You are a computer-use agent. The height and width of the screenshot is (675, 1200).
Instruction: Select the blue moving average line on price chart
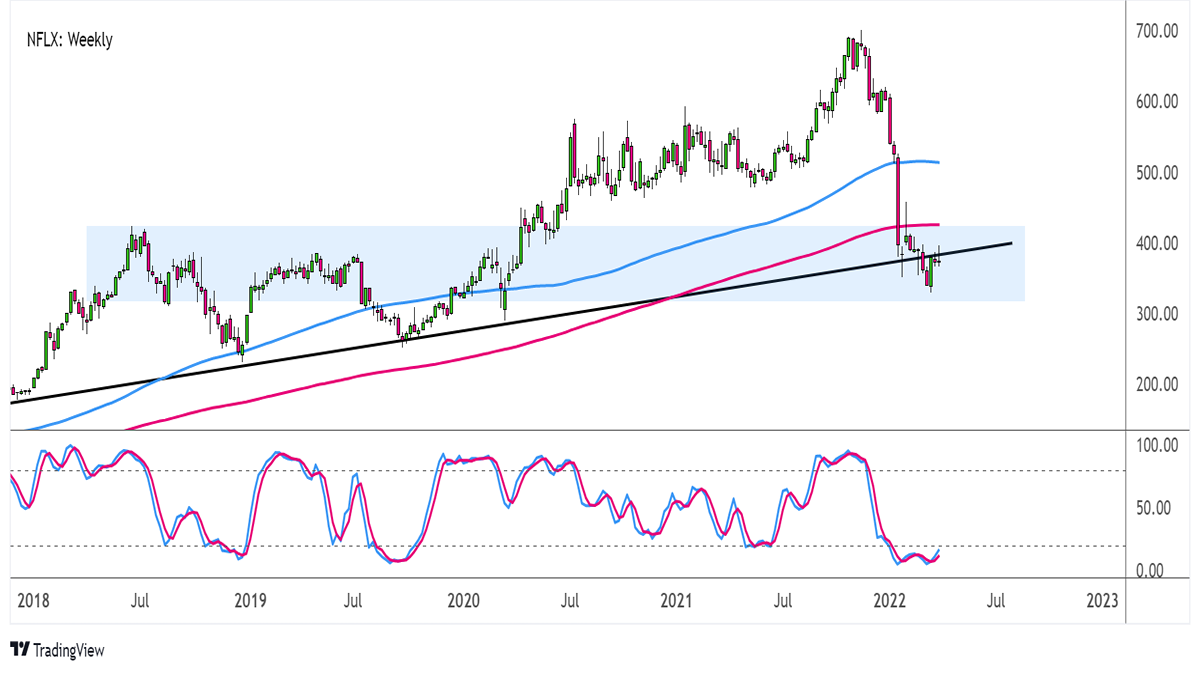click(700, 243)
